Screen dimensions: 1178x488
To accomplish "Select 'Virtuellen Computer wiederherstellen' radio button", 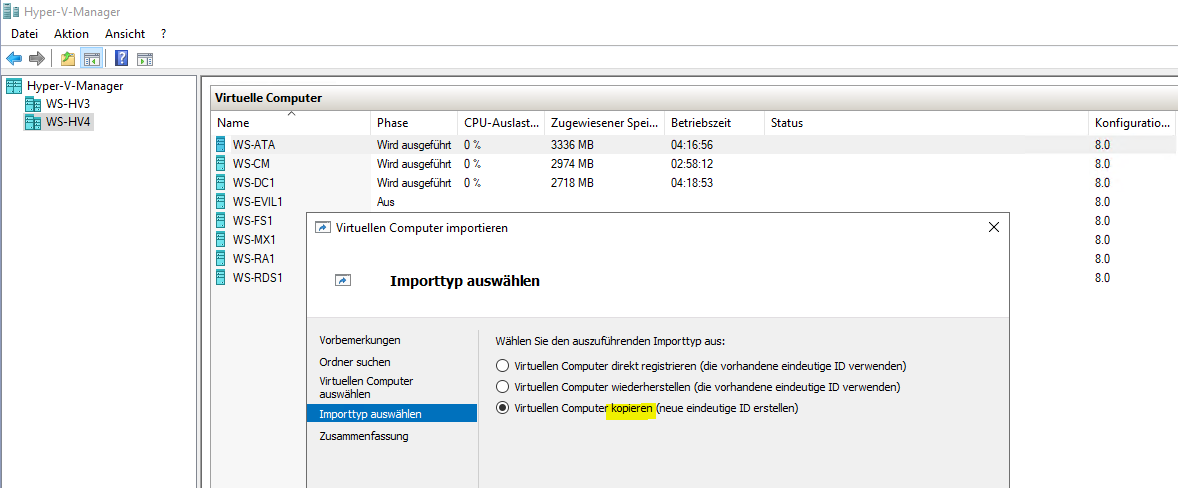I will pos(503,387).
